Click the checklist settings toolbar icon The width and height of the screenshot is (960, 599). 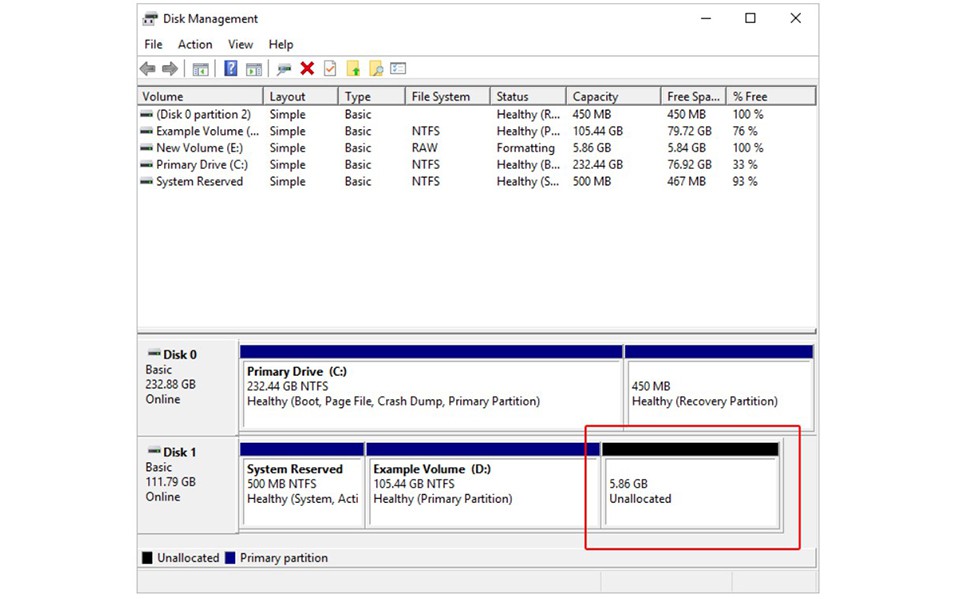point(399,69)
